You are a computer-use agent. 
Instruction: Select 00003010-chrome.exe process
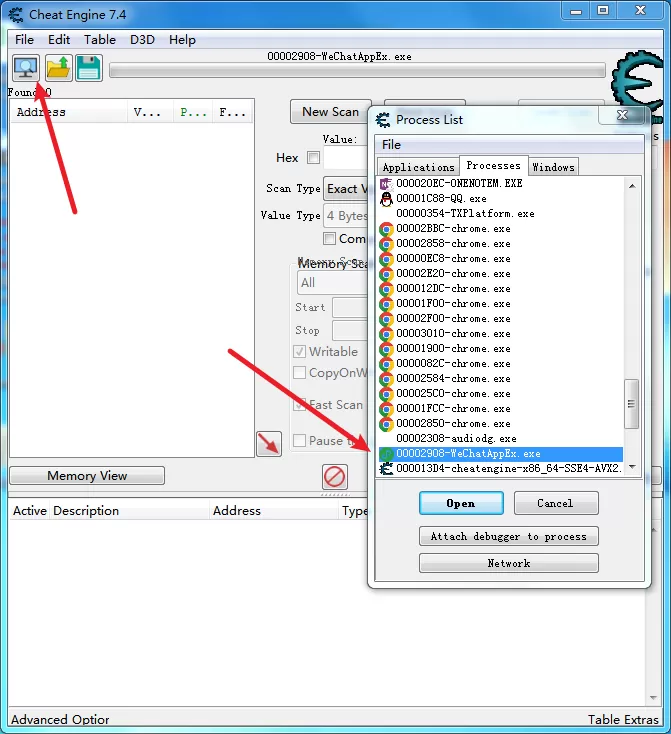tap(501, 333)
